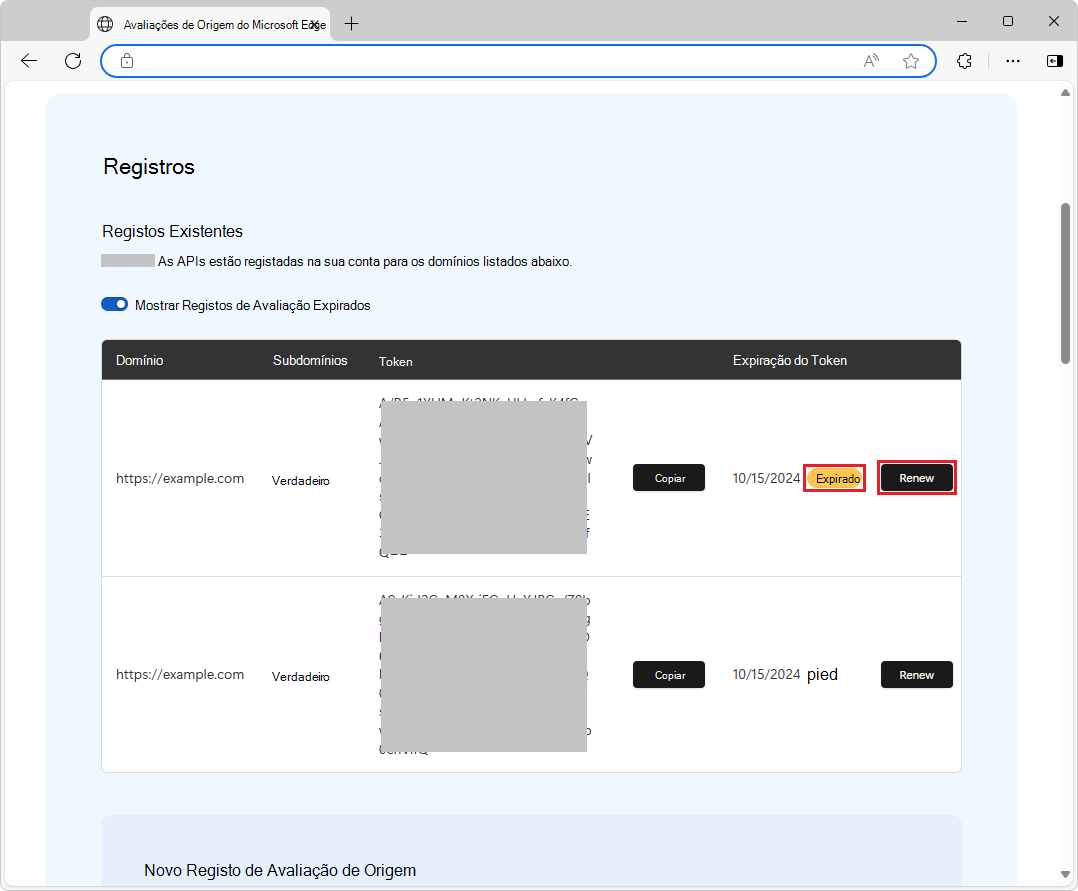Select the Avaliações de Origem do Microsoft Edge tab

tap(210, 24)
